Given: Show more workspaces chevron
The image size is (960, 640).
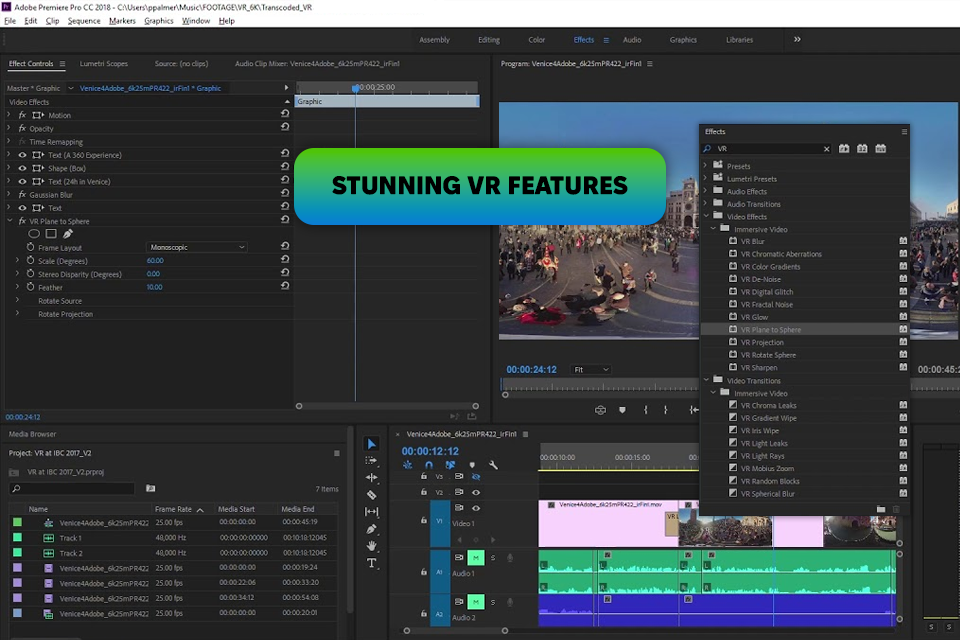Looking at the screenshot, I should click(x=797, y=39).
